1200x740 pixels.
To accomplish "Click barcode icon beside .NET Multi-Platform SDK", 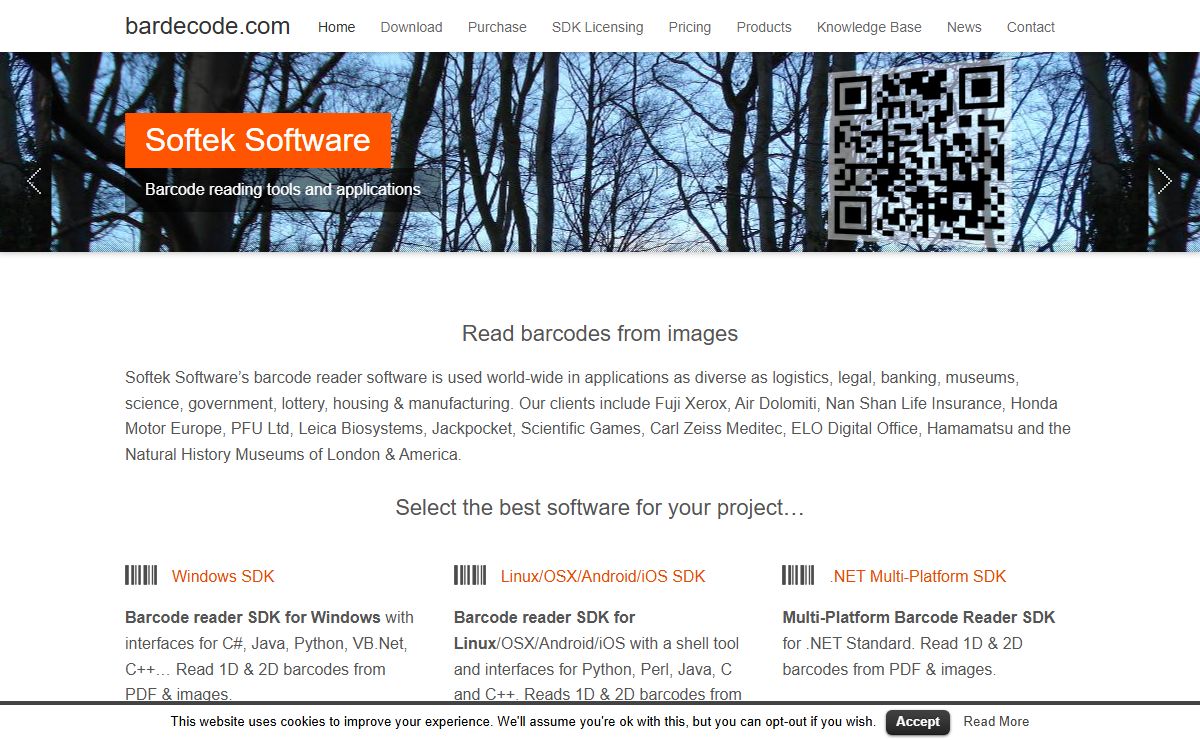I will (798, 575).
